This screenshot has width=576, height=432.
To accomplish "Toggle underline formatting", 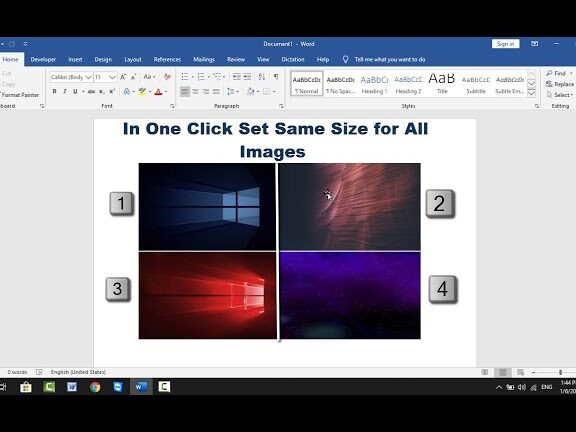I will point(75,91).
